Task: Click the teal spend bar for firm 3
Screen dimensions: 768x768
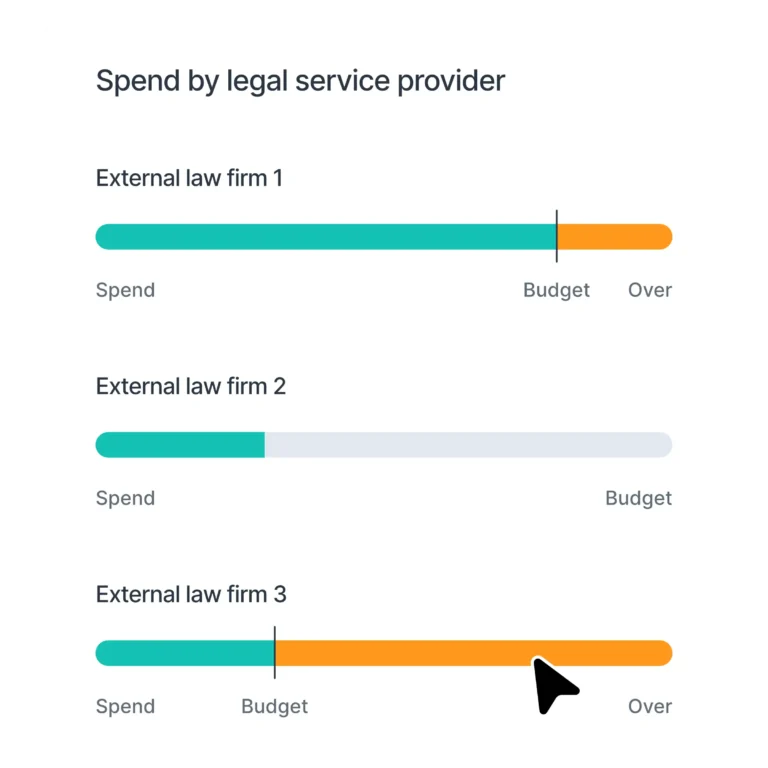Action: pos(184,653)
